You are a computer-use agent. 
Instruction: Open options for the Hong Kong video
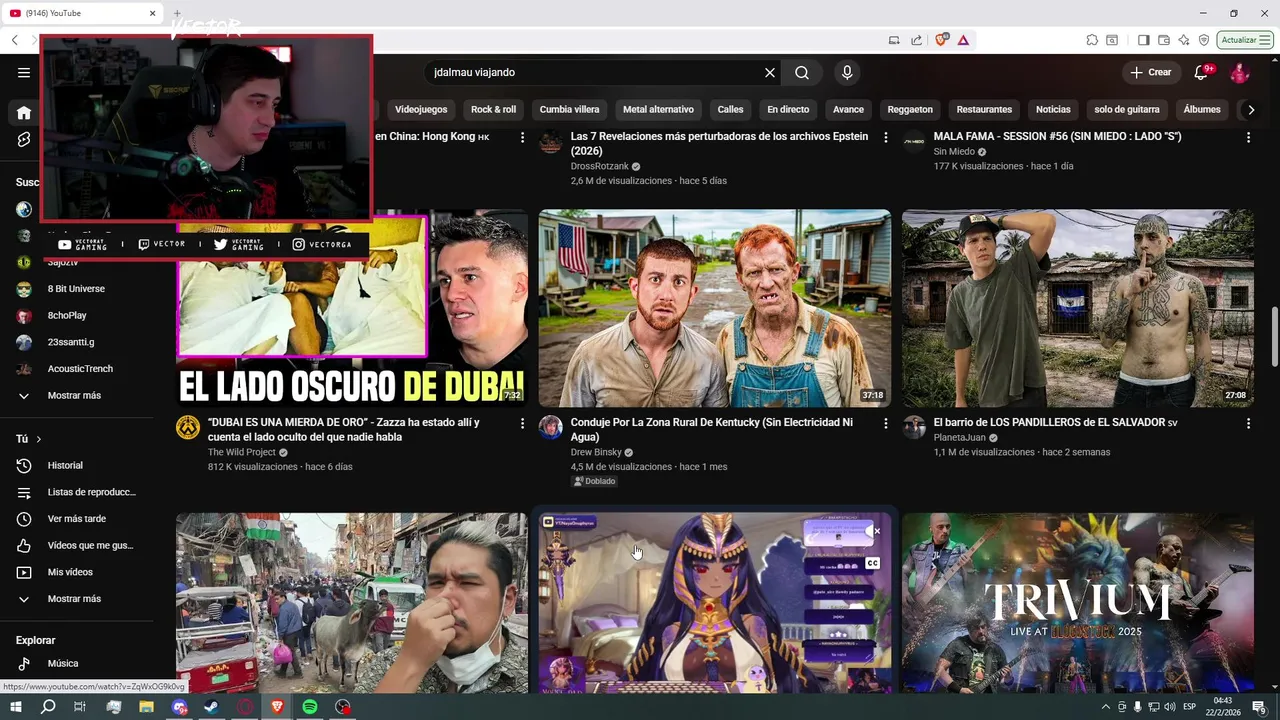(522, 137)
